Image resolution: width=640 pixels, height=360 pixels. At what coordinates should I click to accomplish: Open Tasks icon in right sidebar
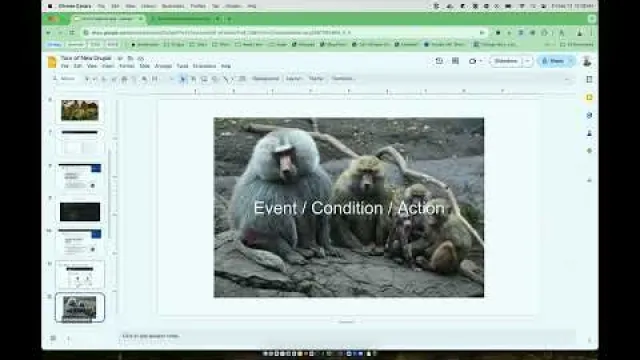click(x=589, y=116)
